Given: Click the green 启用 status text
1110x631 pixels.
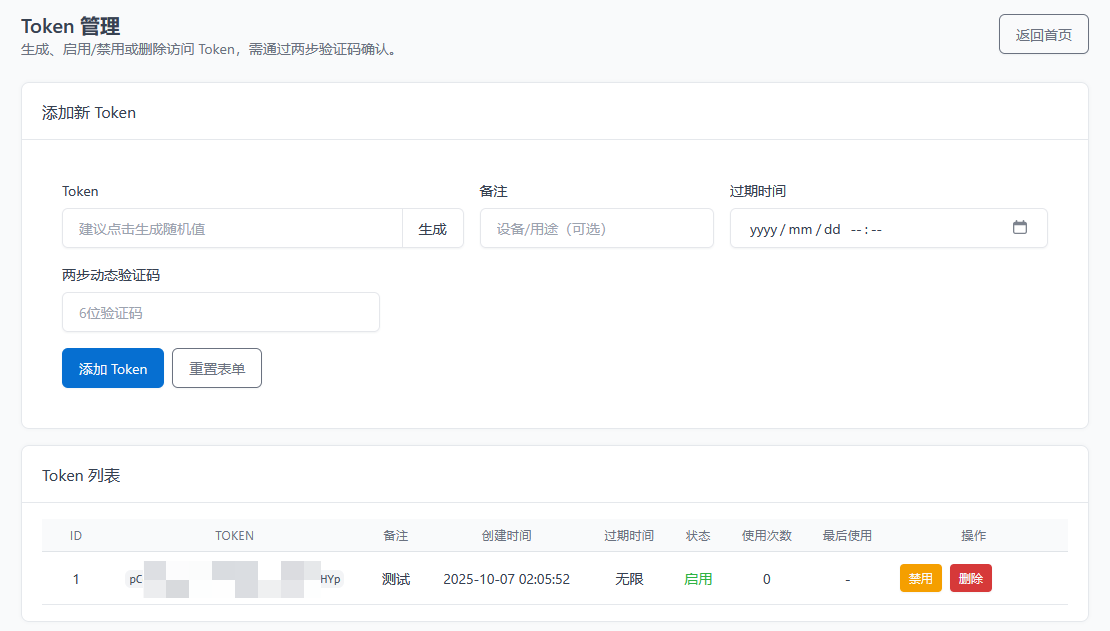Looking at the screenshot, I should [698, 579].
